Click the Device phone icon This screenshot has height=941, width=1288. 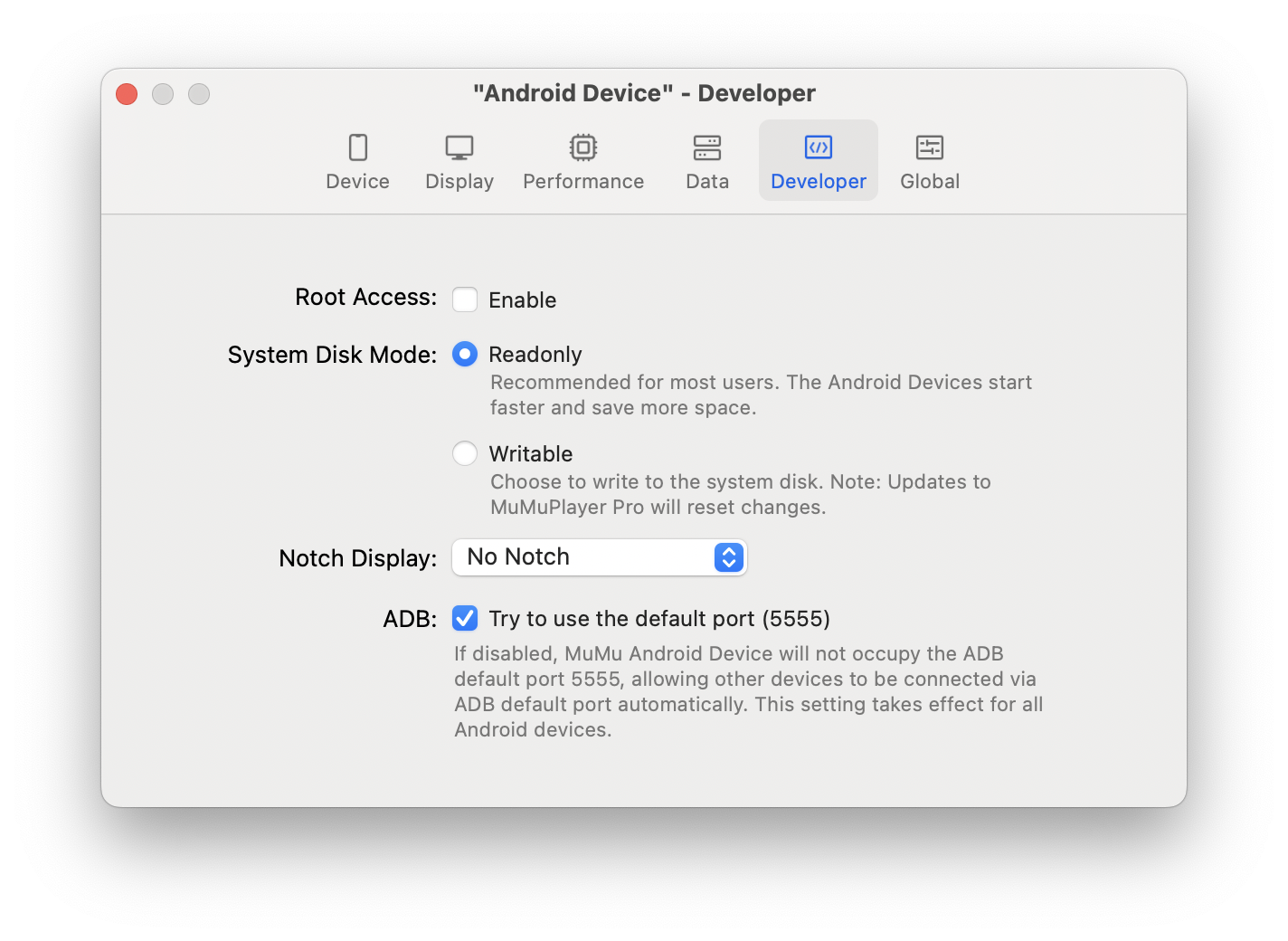tap(358, 147)
